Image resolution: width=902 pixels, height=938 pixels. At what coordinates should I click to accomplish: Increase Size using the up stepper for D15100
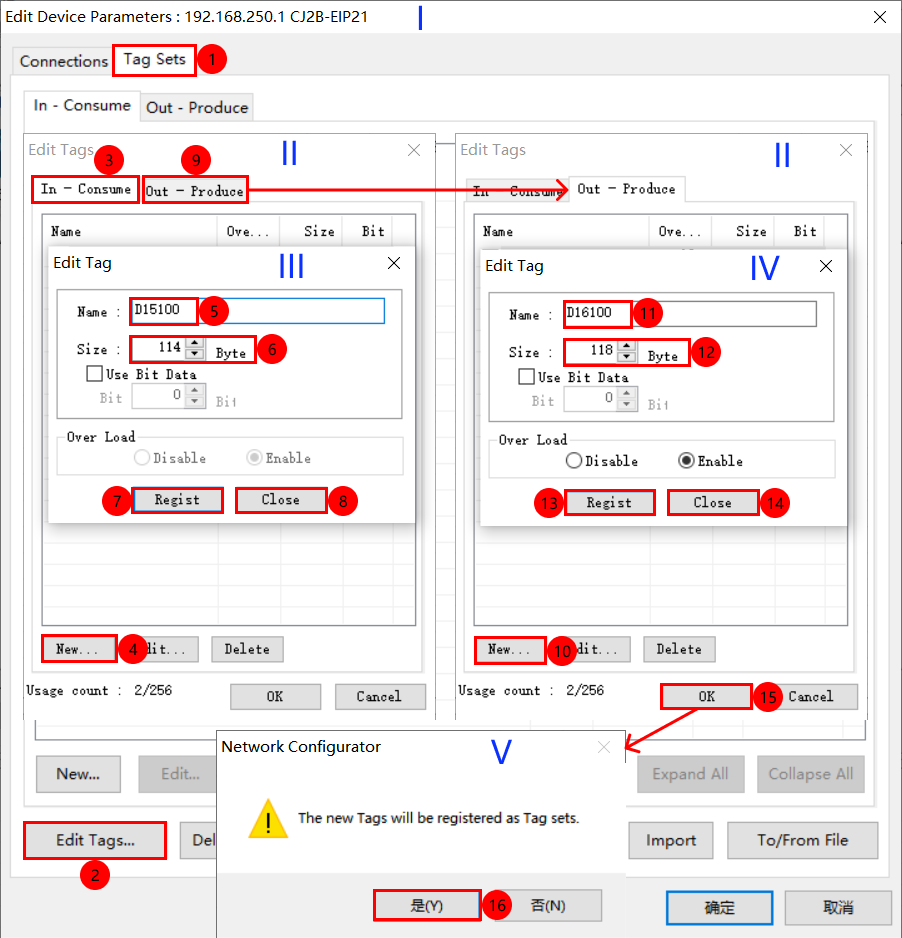195,343
